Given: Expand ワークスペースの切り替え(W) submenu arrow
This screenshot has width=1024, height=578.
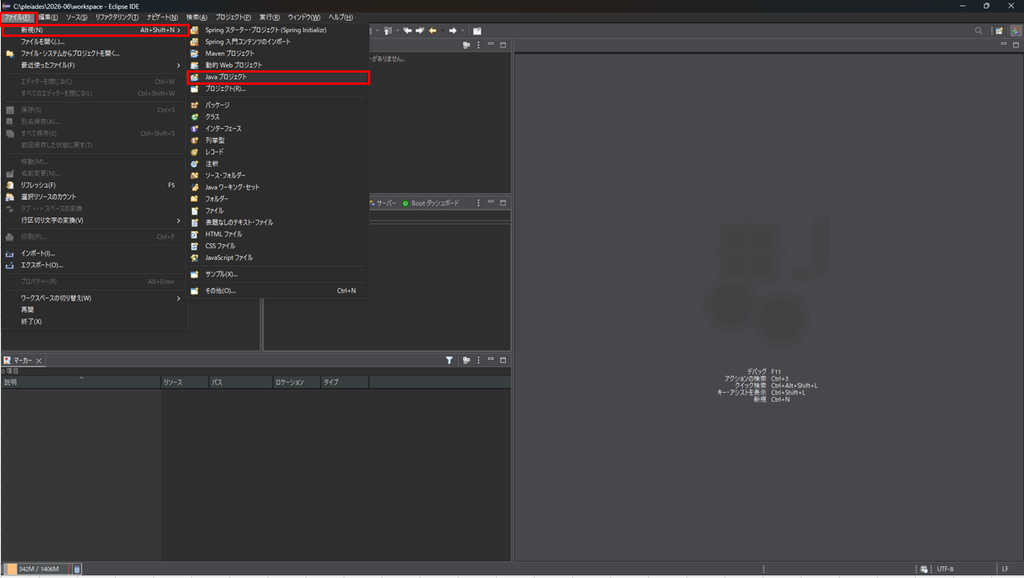Looking at the screenshot, I should pos(178,298).
